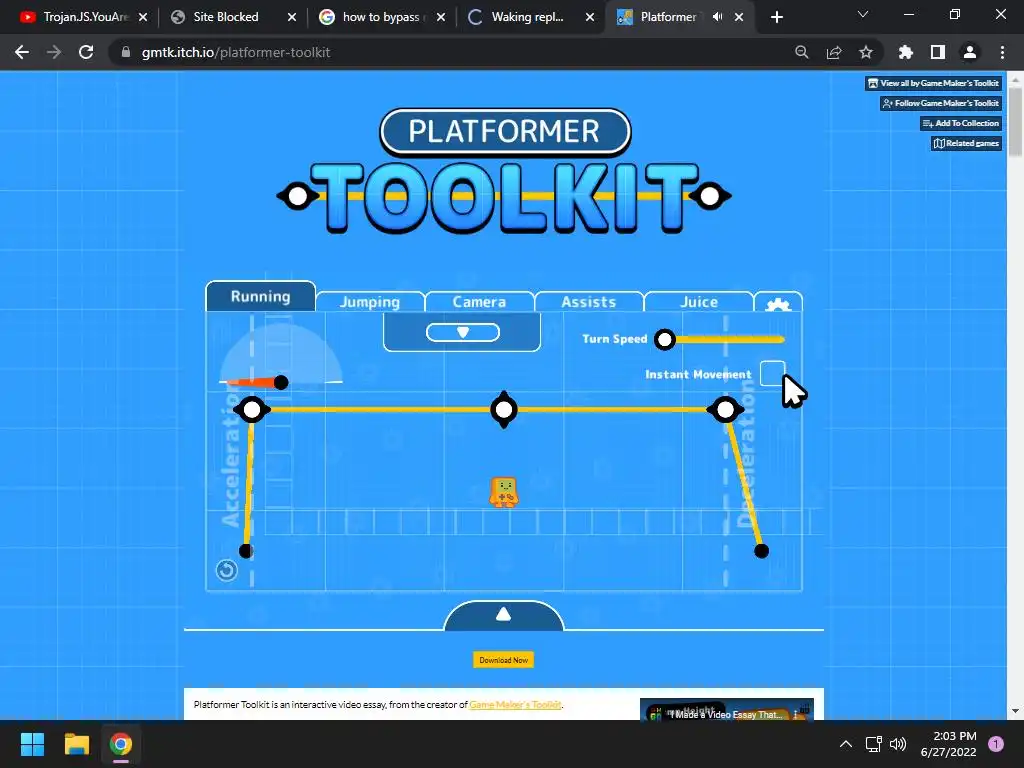Click the site lock icon
Screen dimensions: 1024x768
[126, 52]
